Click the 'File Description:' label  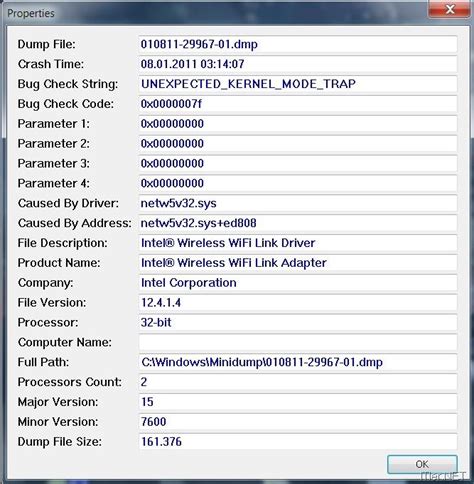[63, 243]
